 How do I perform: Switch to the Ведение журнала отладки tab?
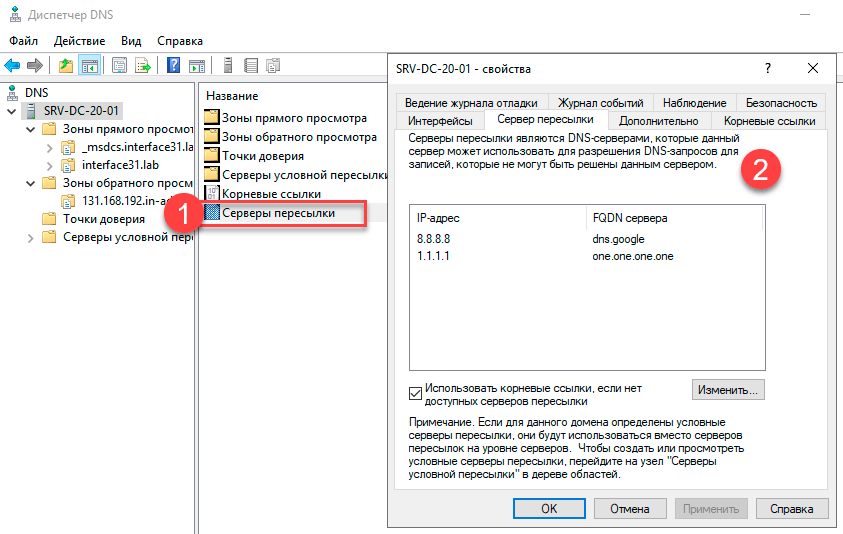coord(471,103)
